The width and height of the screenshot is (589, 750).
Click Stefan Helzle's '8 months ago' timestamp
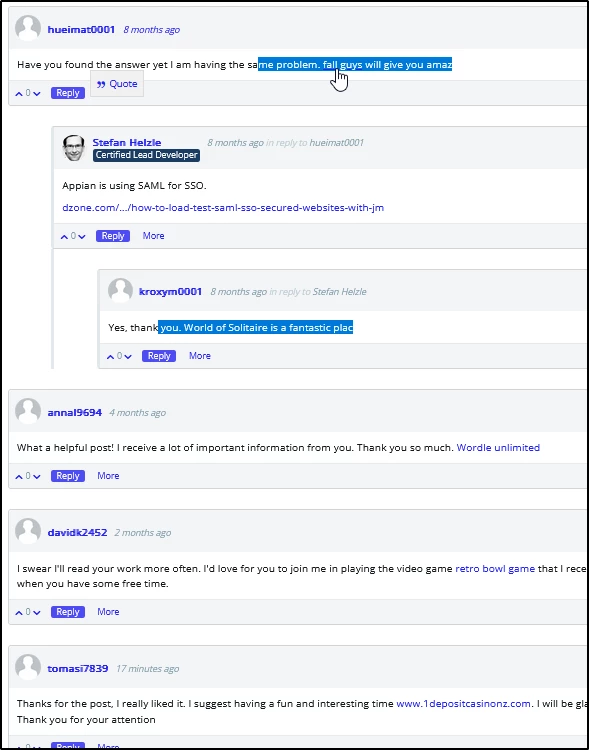[235, 143]
